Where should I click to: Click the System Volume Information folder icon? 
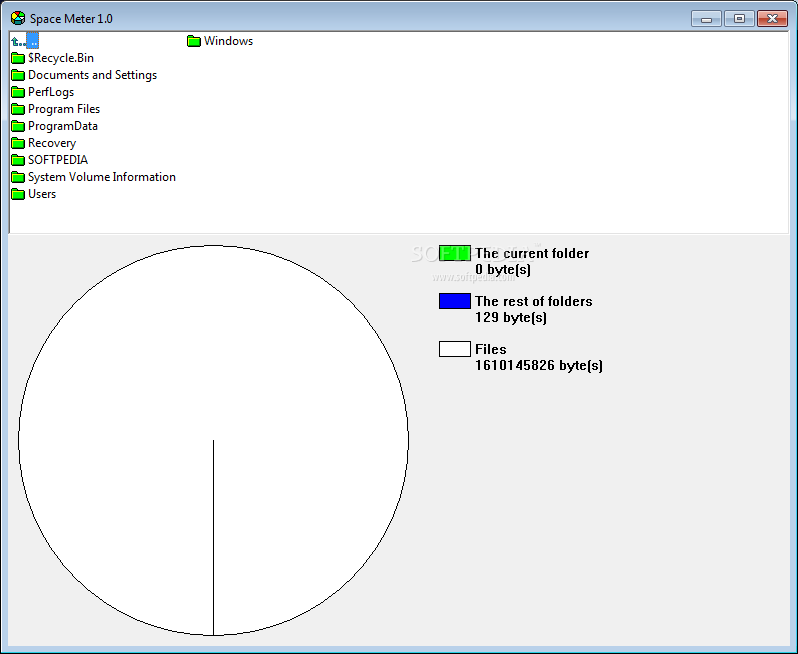tap(18, 177)
